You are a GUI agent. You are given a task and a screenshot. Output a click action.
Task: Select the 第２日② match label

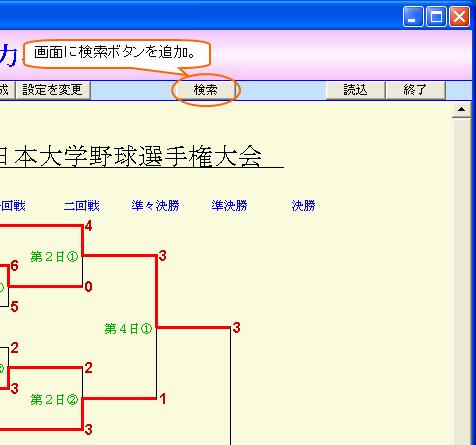pos(54,399)
